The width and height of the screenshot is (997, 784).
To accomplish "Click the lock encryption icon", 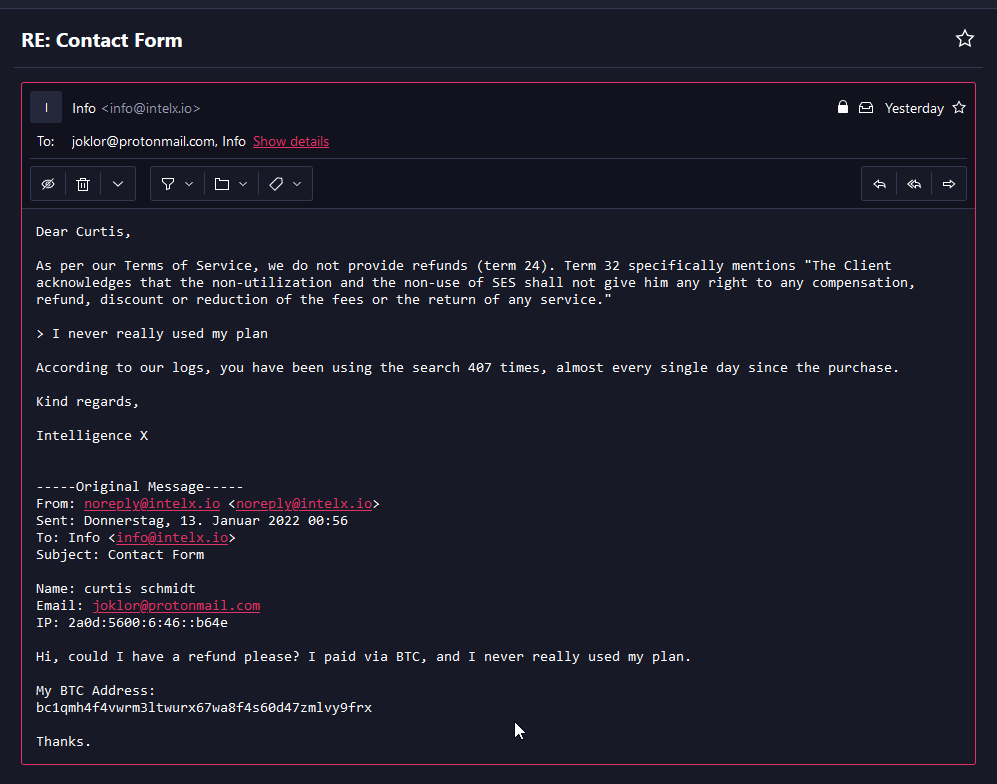I will [843, 108].
